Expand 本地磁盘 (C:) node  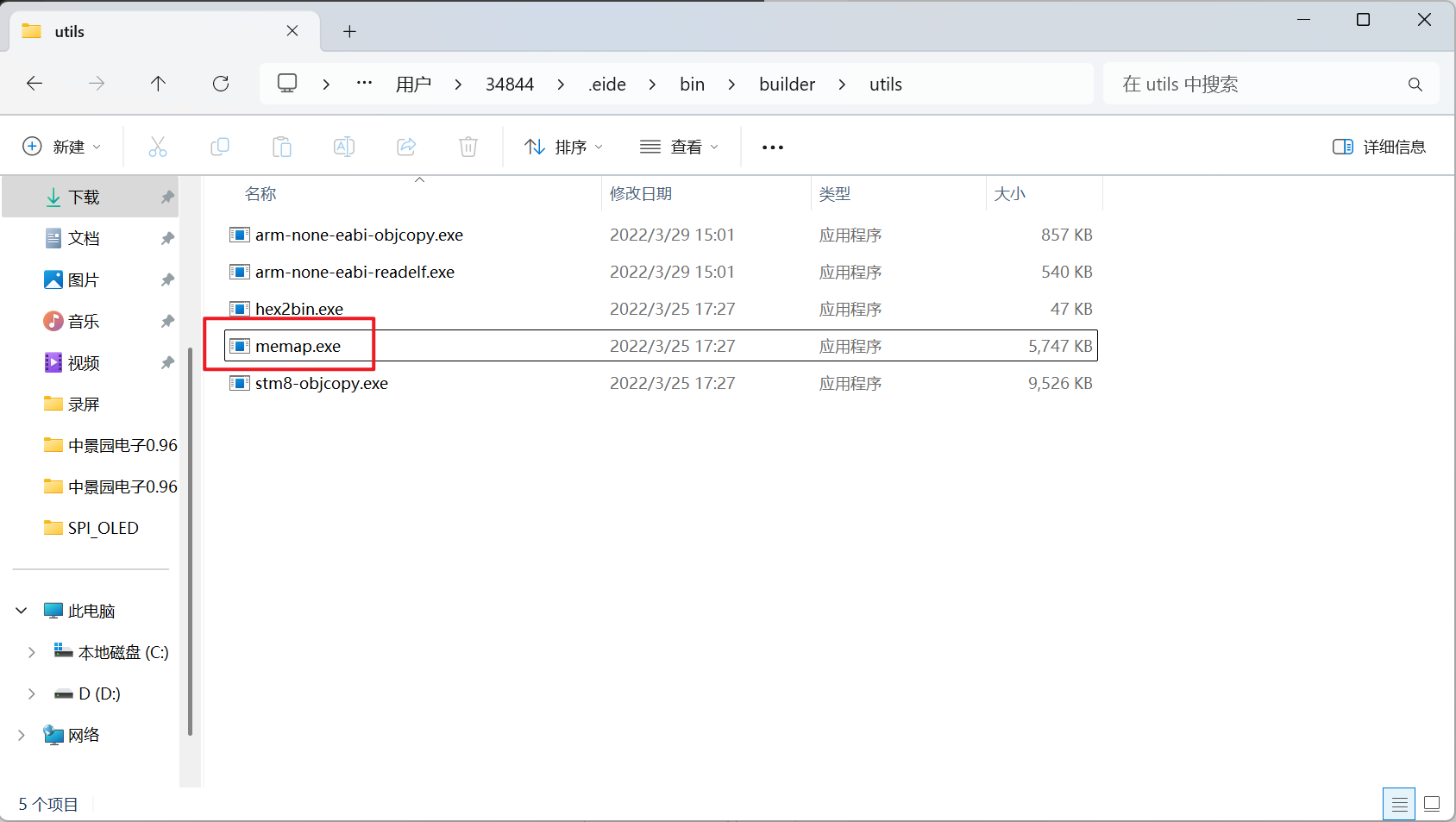click(x=32, y=652)
